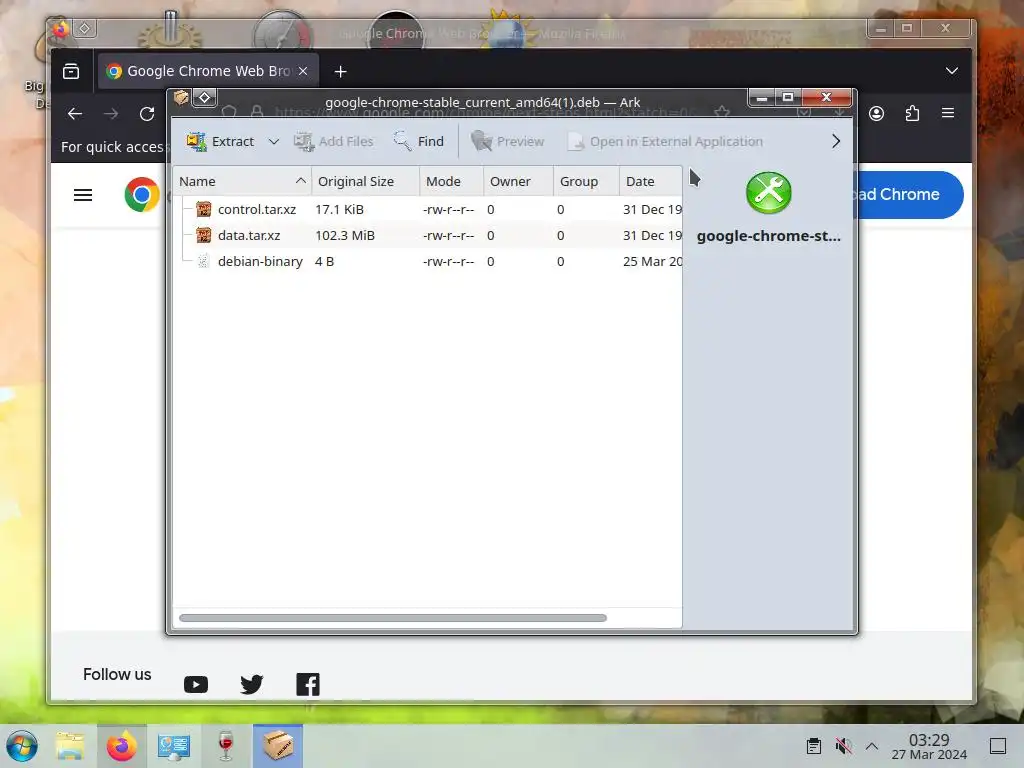Click the Extract button in Ark toolbar
The height and width of the screenshot is (768, 1024).
[220, 141]
